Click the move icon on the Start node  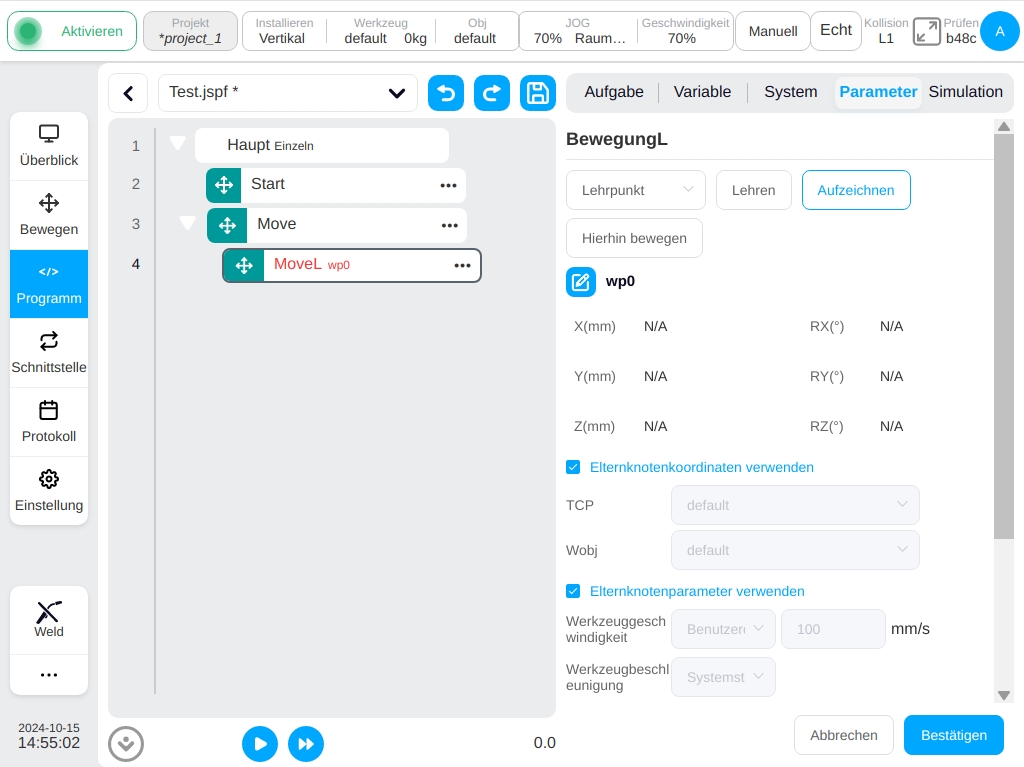pyautogui.click(x=224, y=185)
